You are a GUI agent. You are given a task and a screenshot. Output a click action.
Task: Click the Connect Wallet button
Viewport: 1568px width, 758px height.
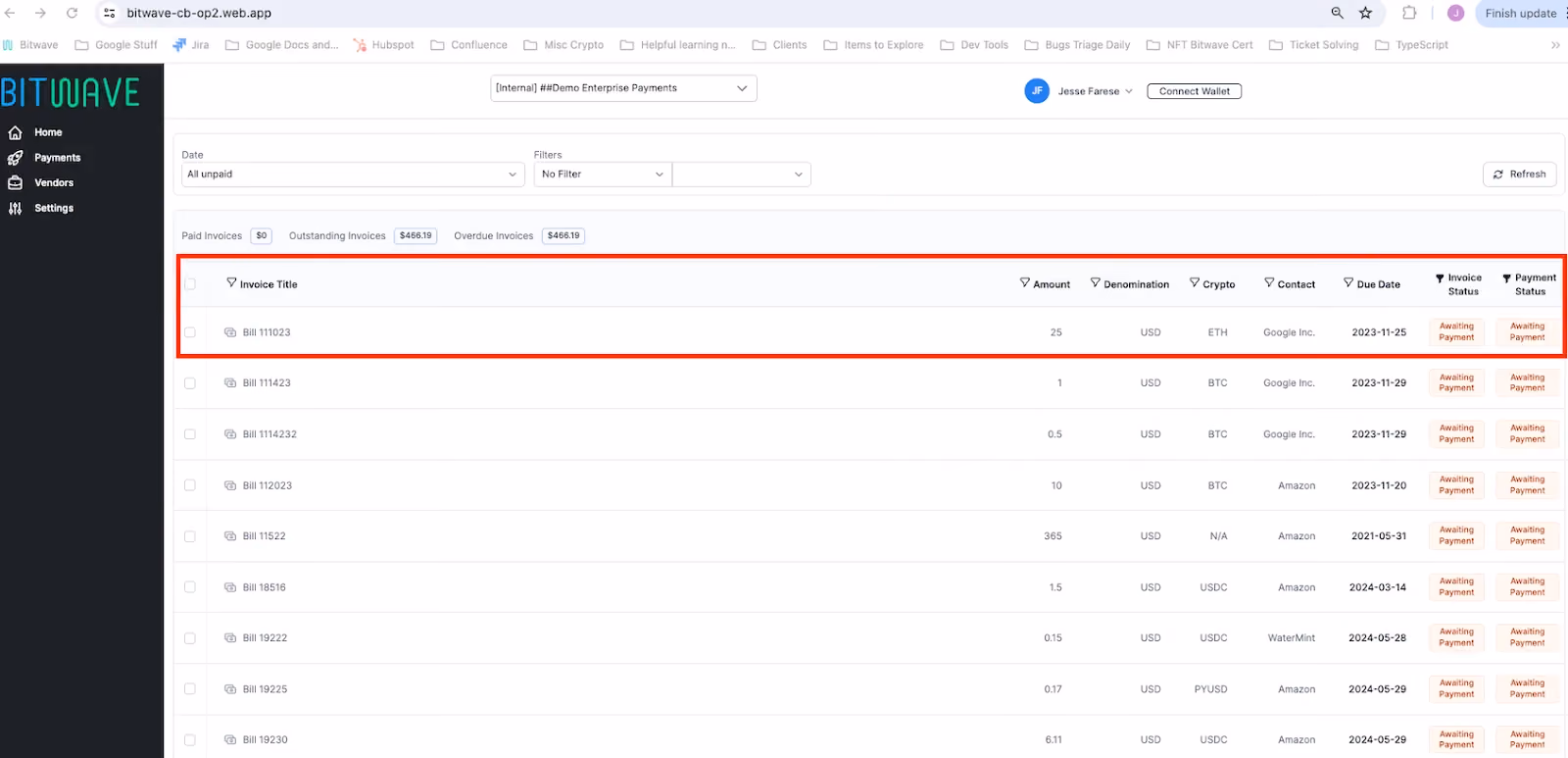pyautogui.click(x=1195, y=91)
